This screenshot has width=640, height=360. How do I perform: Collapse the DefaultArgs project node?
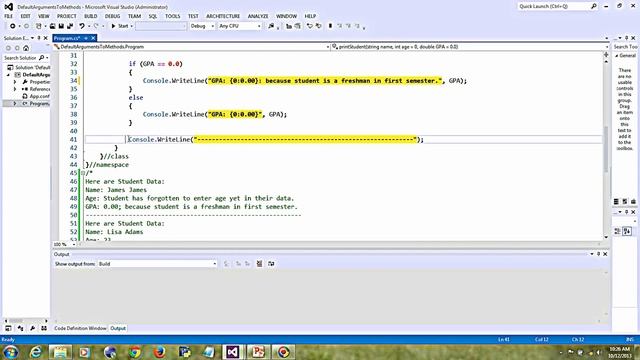point(8,75)
